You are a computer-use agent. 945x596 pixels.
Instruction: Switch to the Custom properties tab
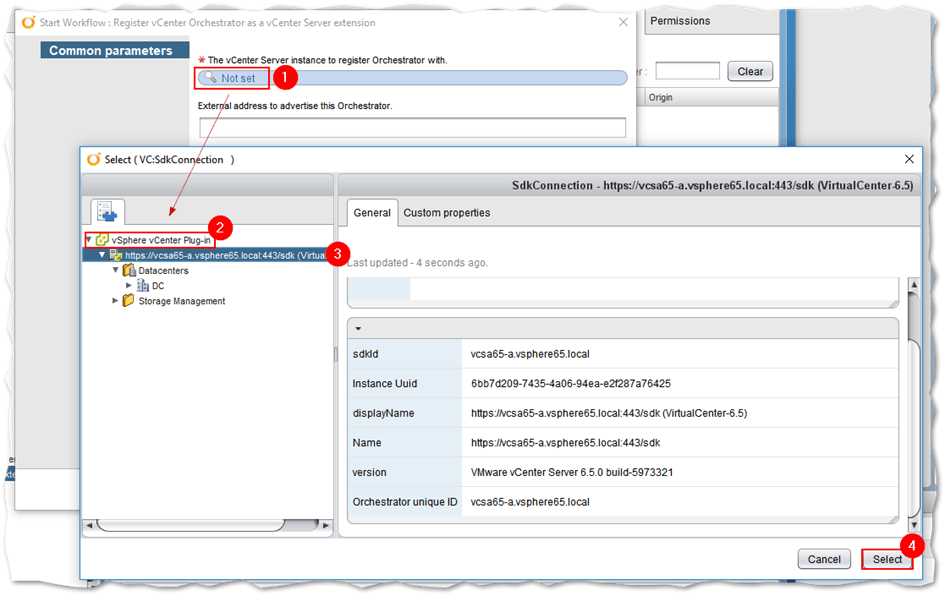pos(447,213)
